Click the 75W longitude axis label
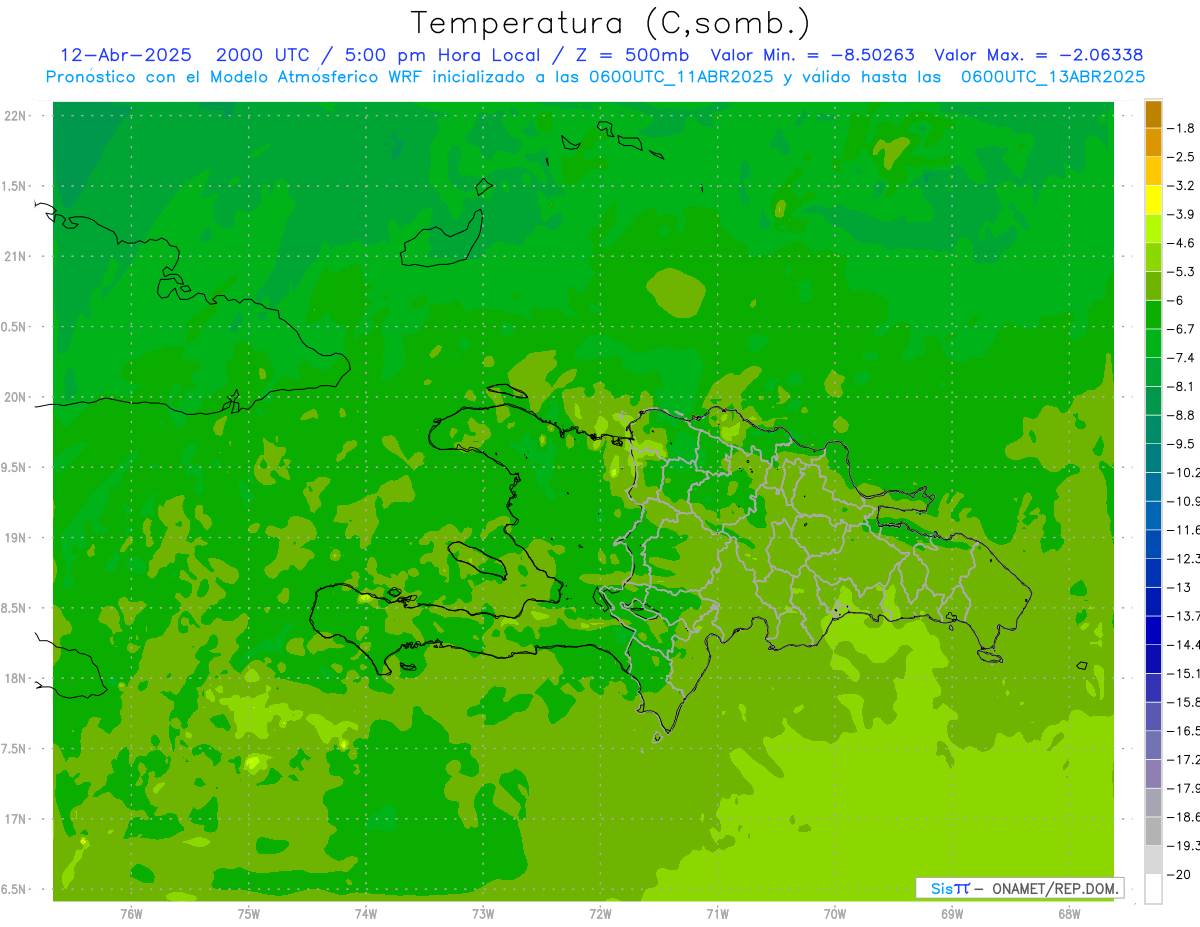This screenshot has height=927, width=1200. [249, 914]
